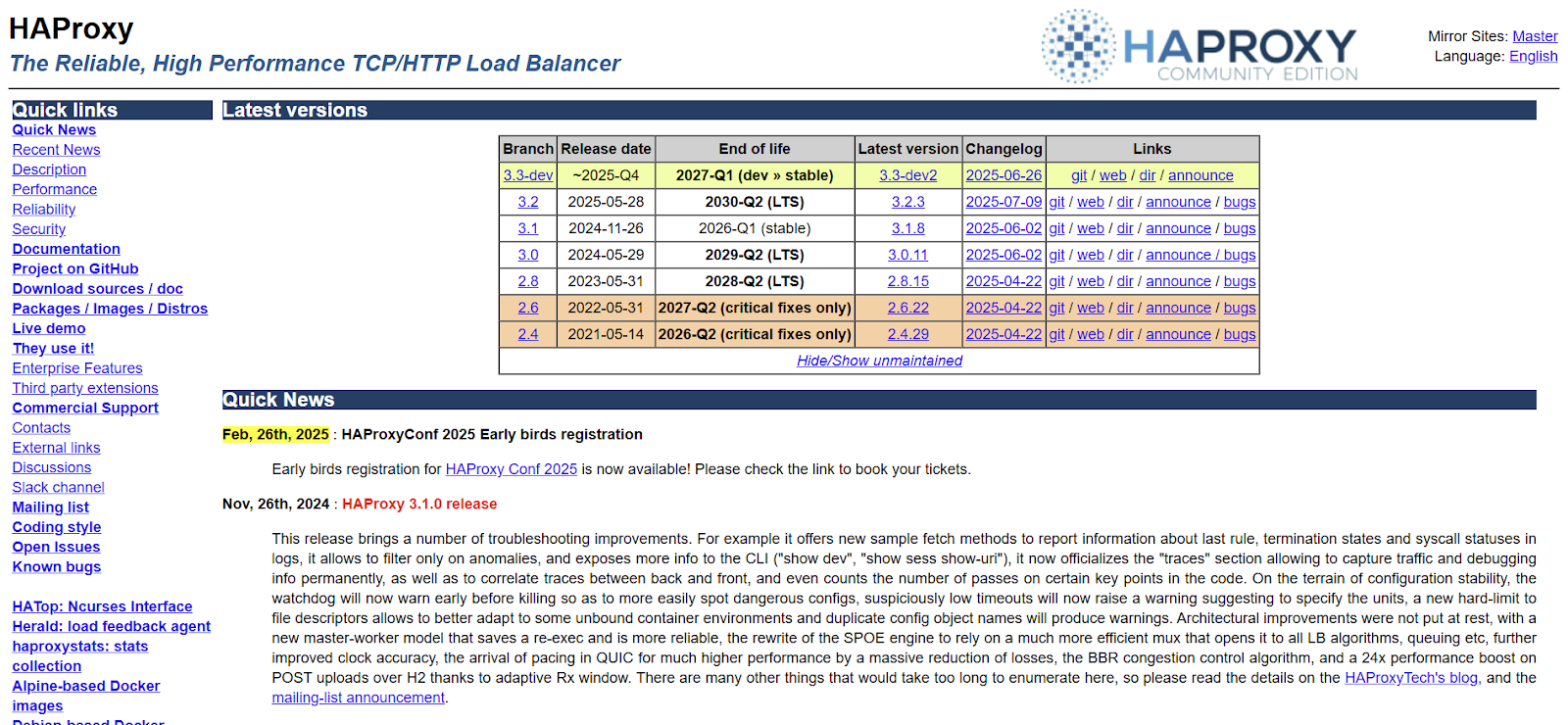Open the 3.3-dev branch link

point(528,175)
